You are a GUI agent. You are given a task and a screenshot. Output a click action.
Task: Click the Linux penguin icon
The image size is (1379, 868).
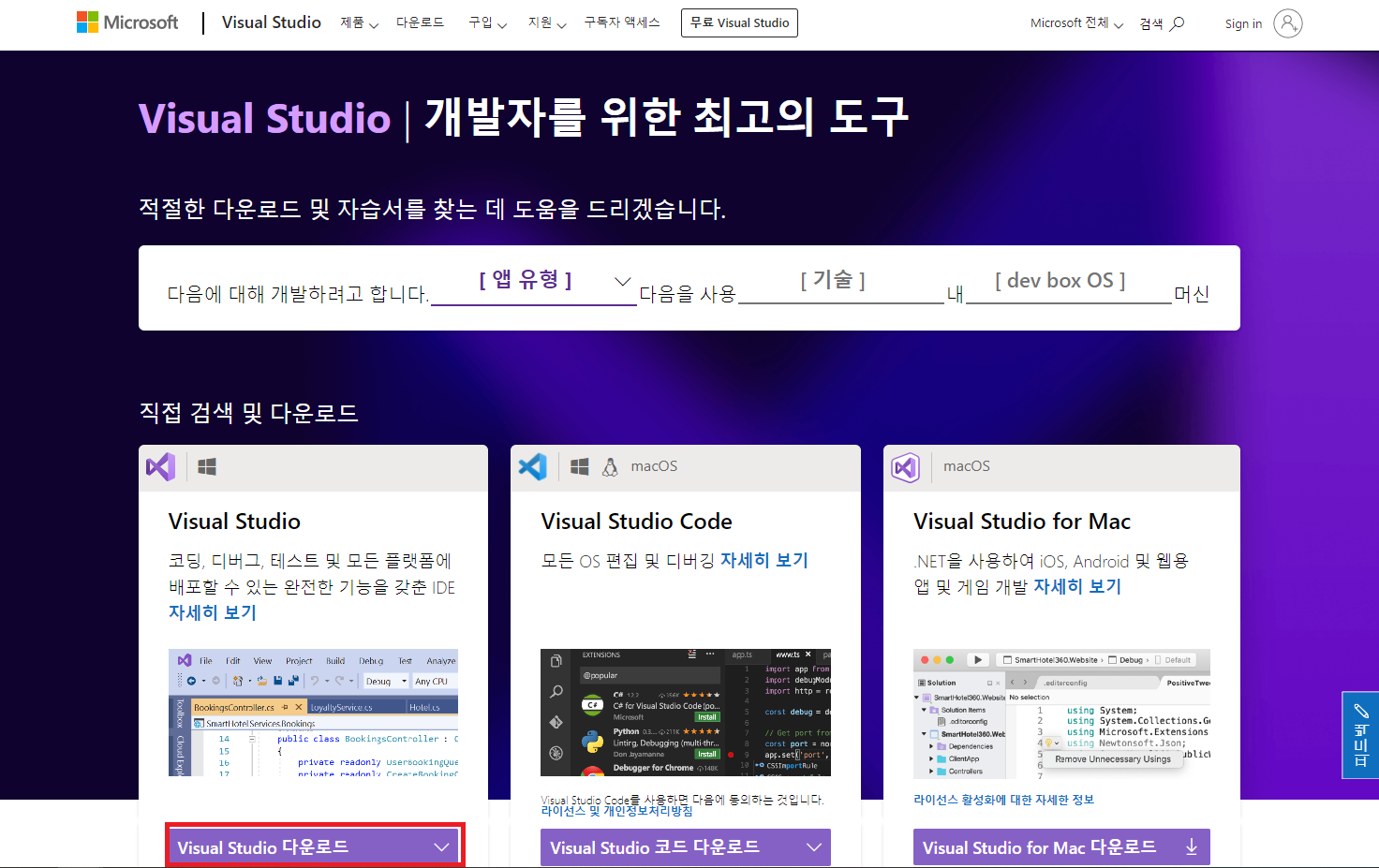pos(610,466)
